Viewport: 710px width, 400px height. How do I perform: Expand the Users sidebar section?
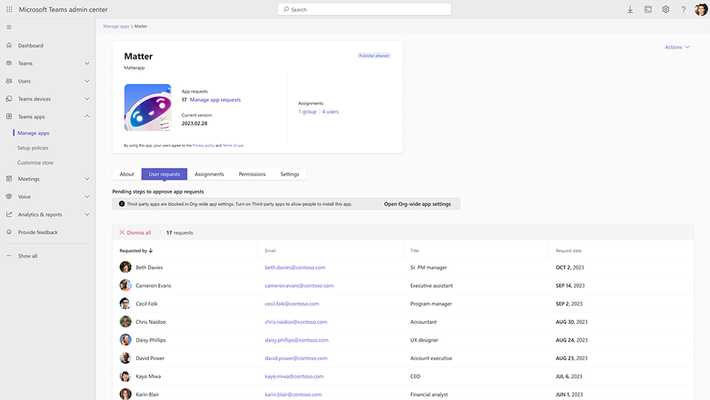pos(87,81)
